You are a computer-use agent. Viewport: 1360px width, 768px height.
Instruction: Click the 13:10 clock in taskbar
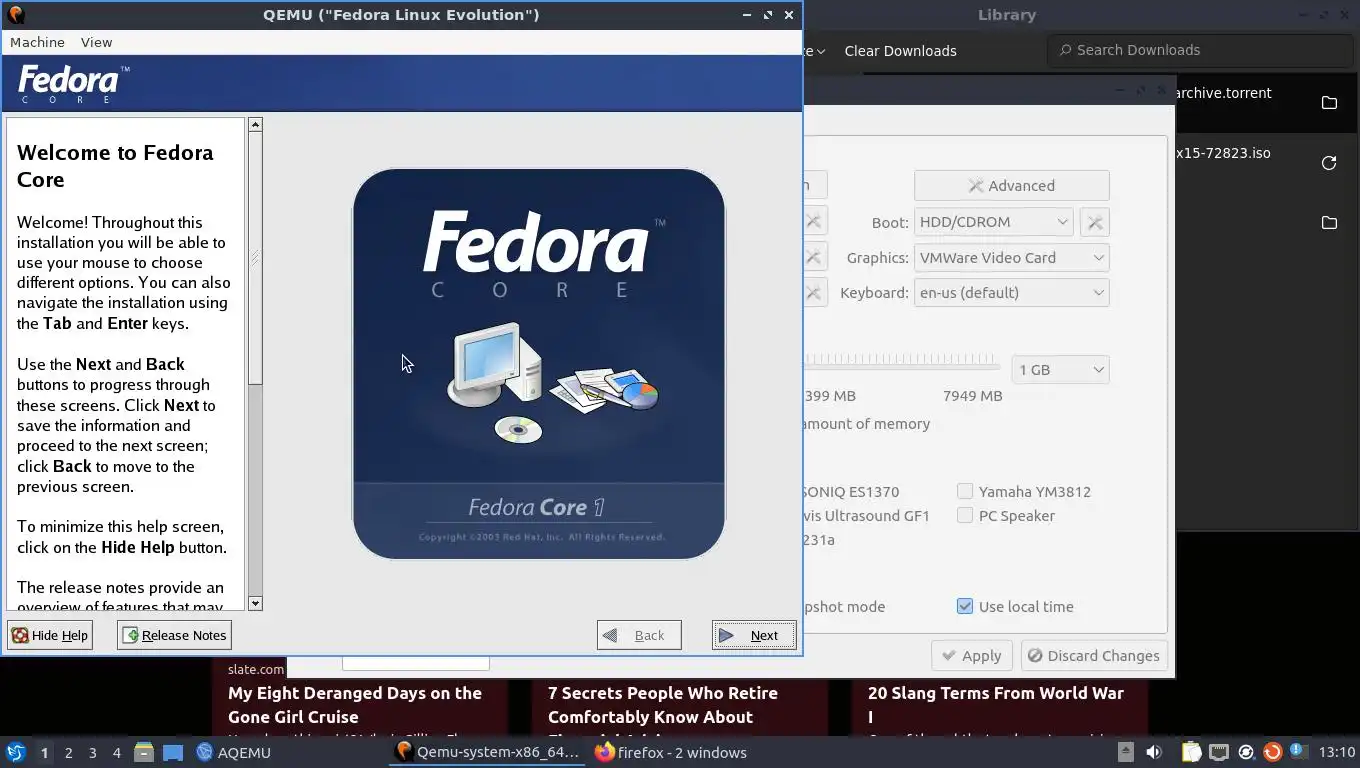point(1336,752)
